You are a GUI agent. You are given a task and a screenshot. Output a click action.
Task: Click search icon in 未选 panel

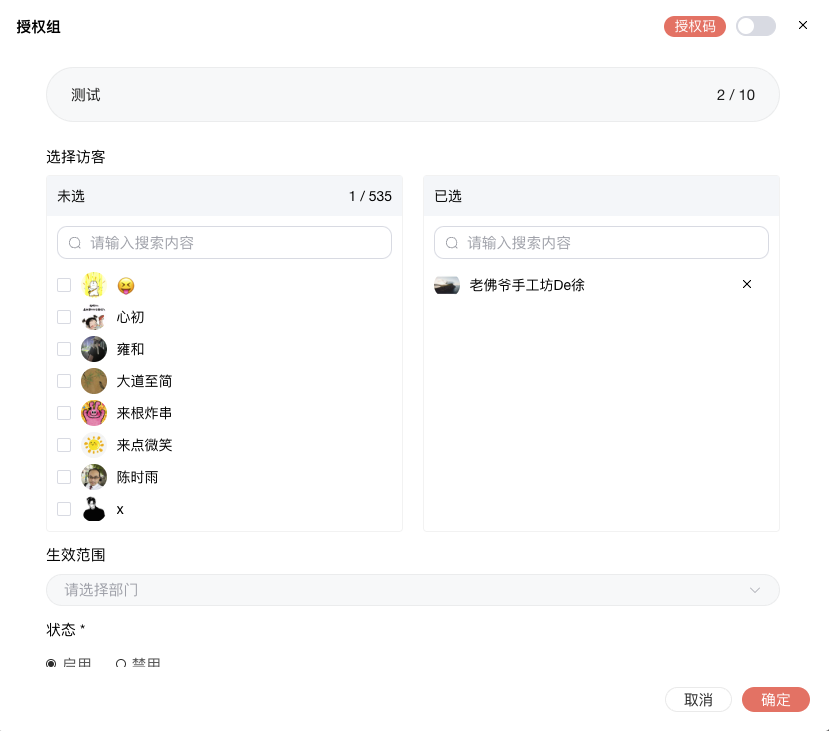(75, 243)
